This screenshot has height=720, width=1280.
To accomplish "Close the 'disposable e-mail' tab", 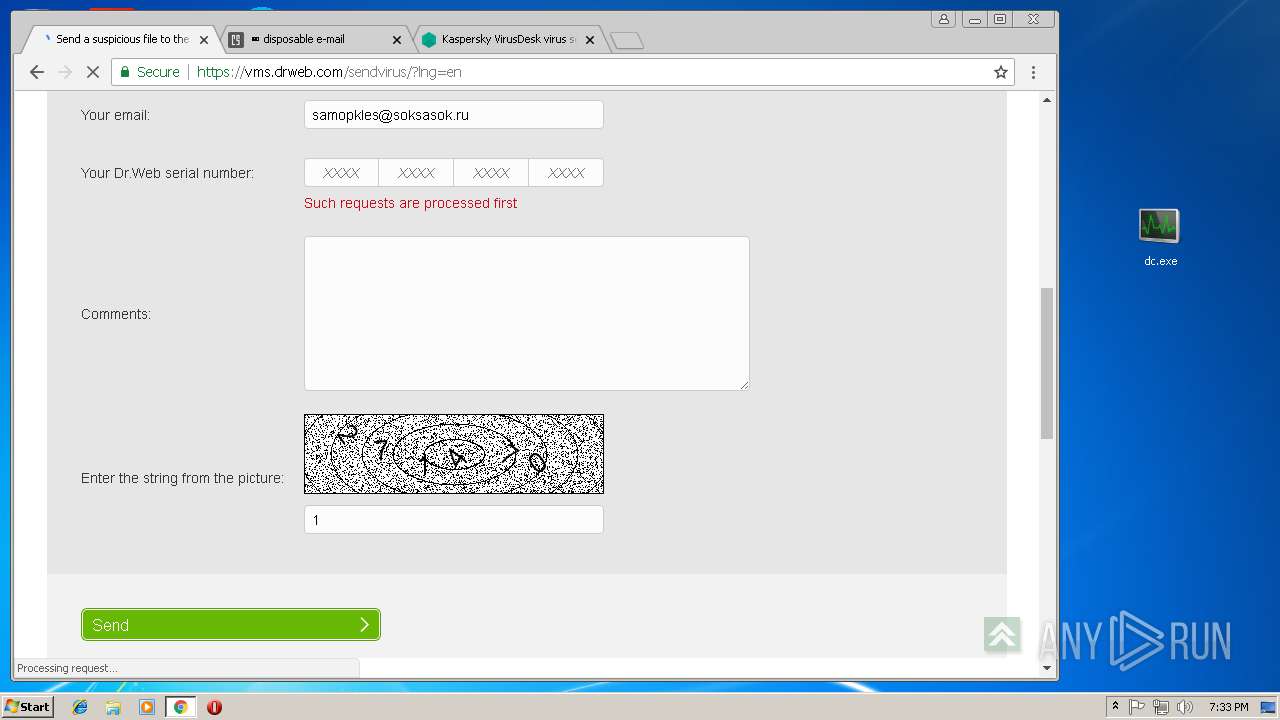I will [396, 40].
